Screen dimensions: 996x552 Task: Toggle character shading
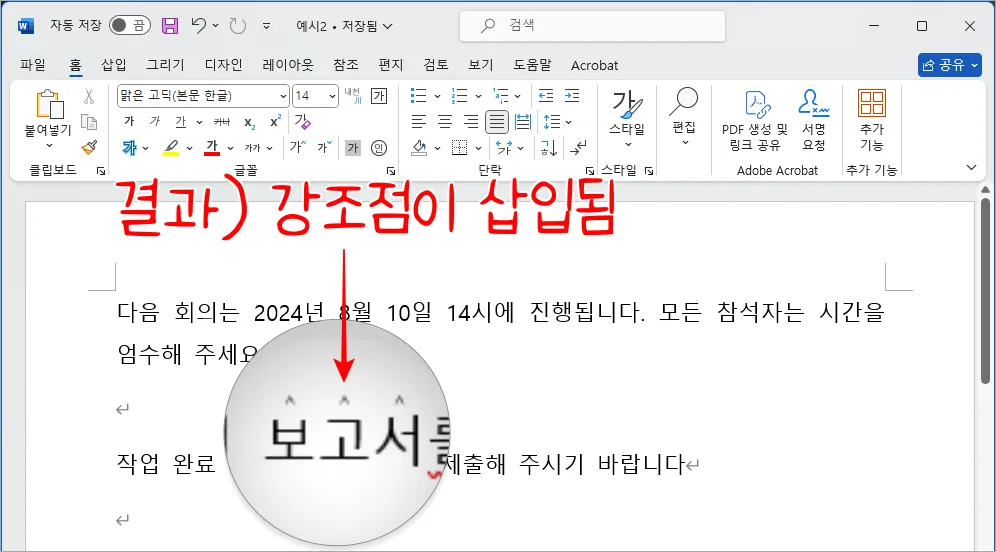pyautogui.click(x=353, y=148)
